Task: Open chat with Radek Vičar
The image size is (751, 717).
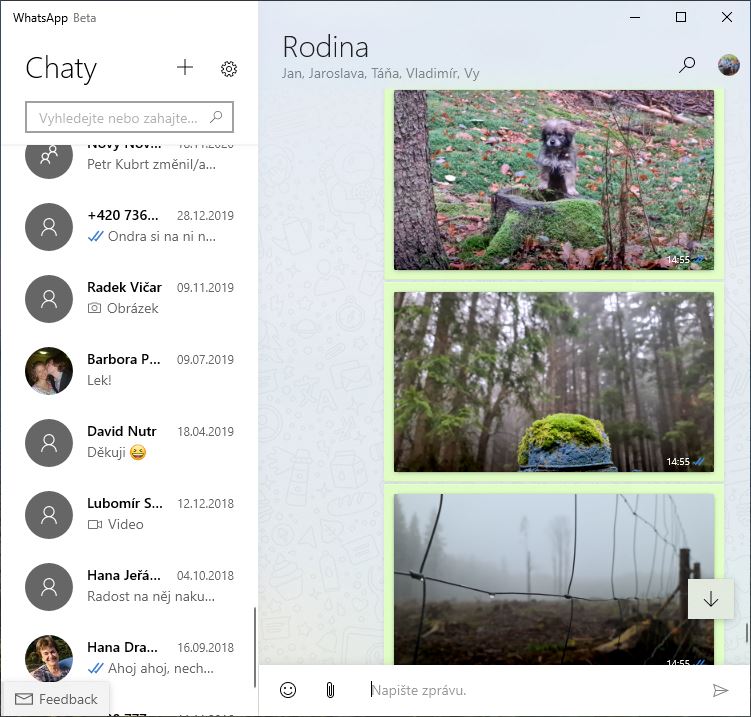Action: (129, 298)
